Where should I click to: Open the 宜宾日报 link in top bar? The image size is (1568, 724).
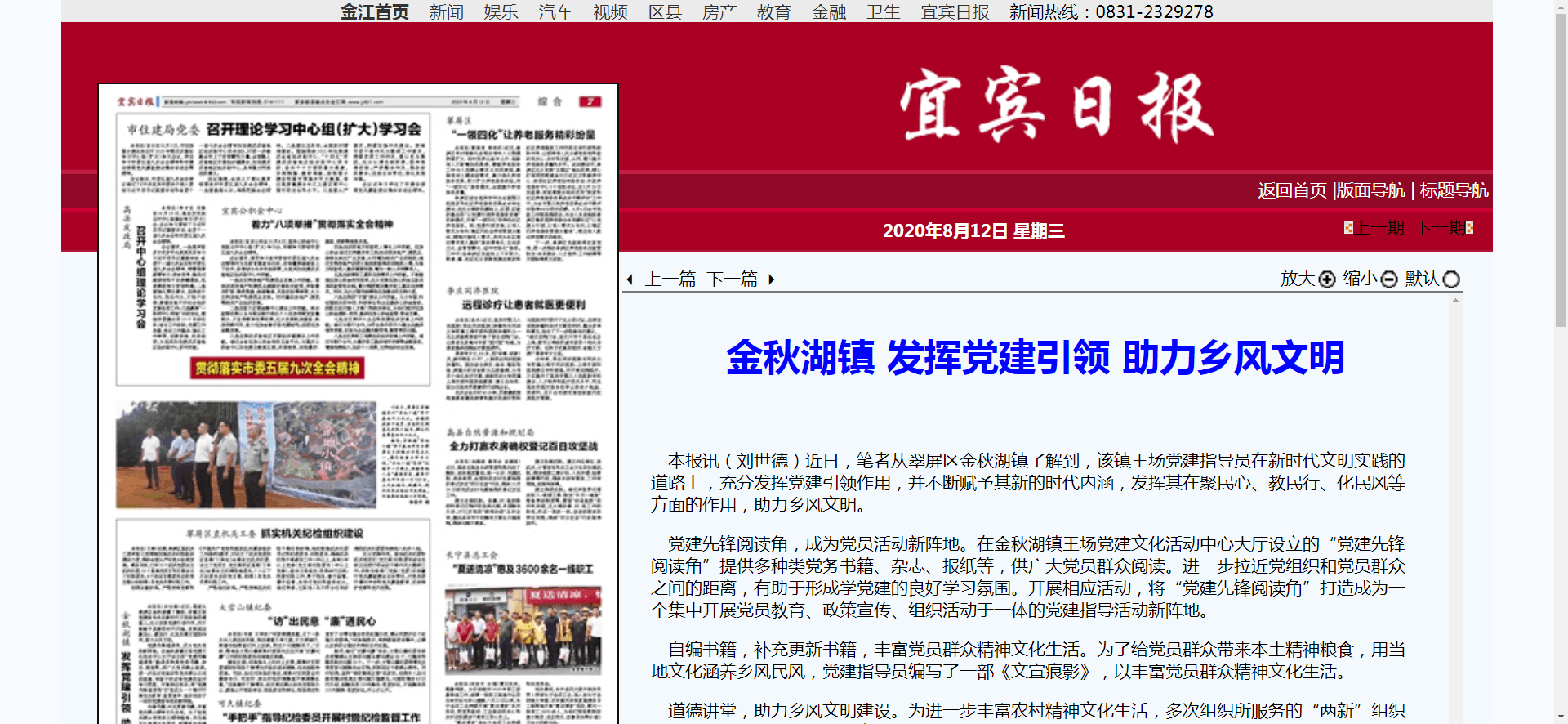click(955, 11)
